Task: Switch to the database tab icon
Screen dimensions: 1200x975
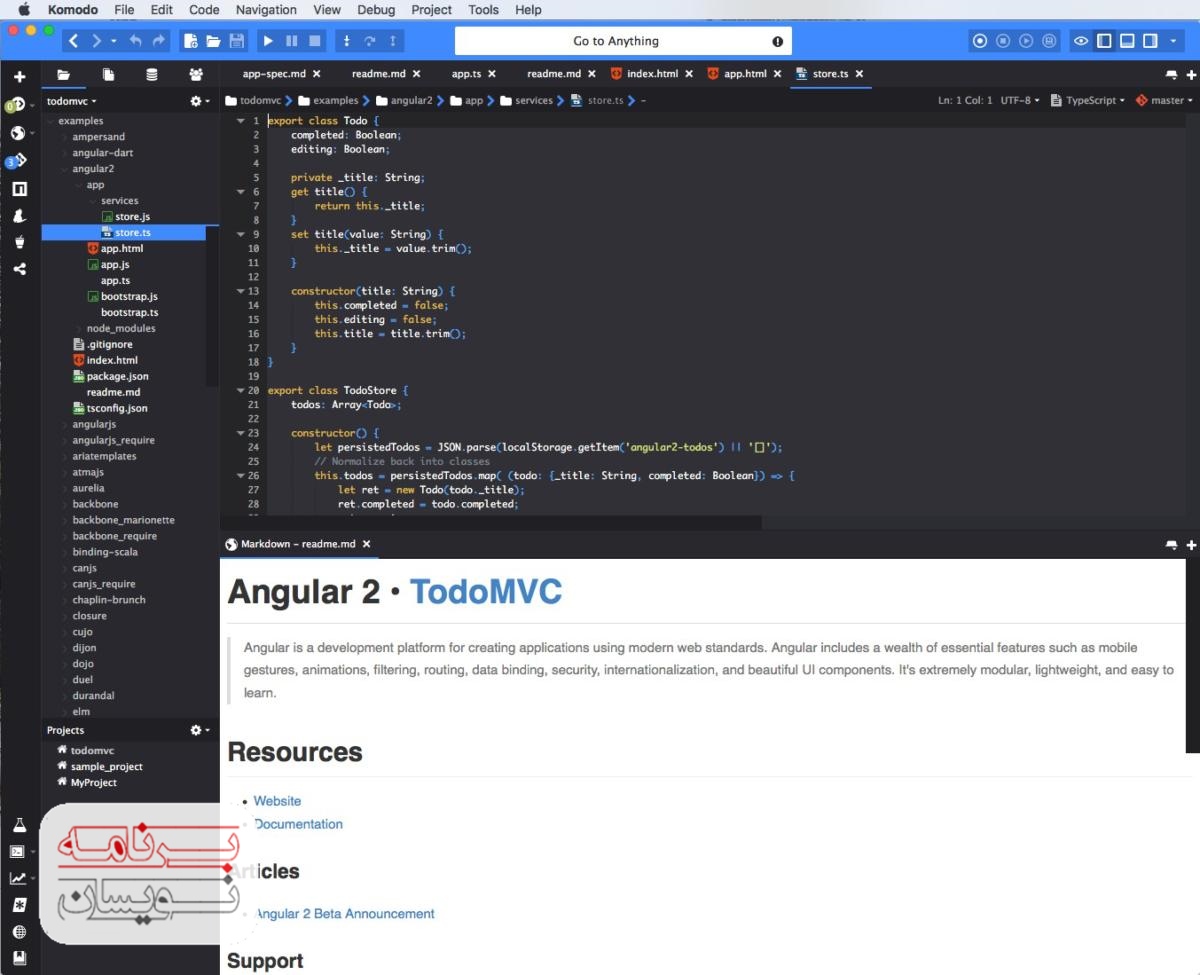Action: point(152,74)
